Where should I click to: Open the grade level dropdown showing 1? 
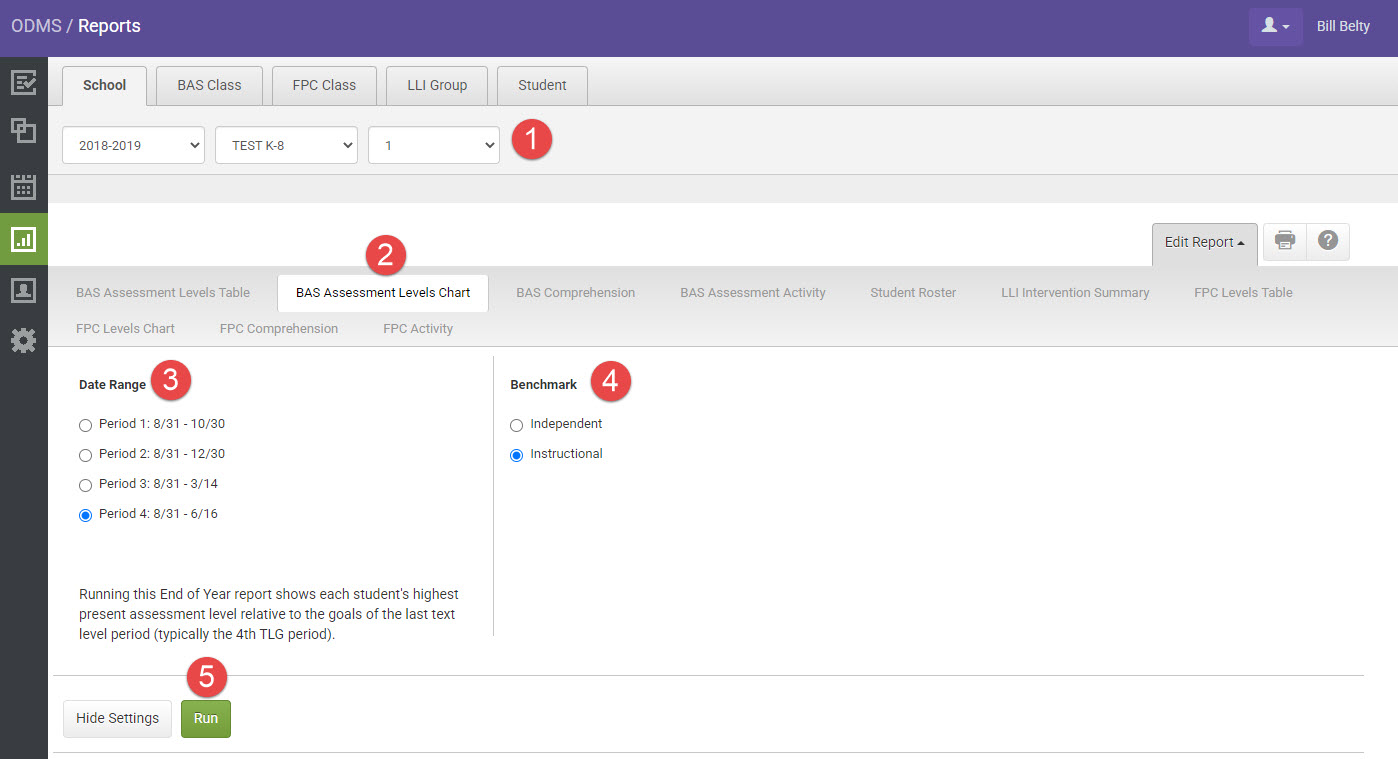(433, 144)
